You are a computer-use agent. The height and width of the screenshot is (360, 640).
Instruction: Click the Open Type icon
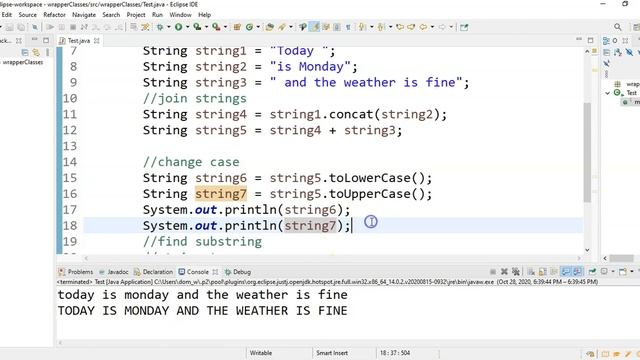click(269, 27)
